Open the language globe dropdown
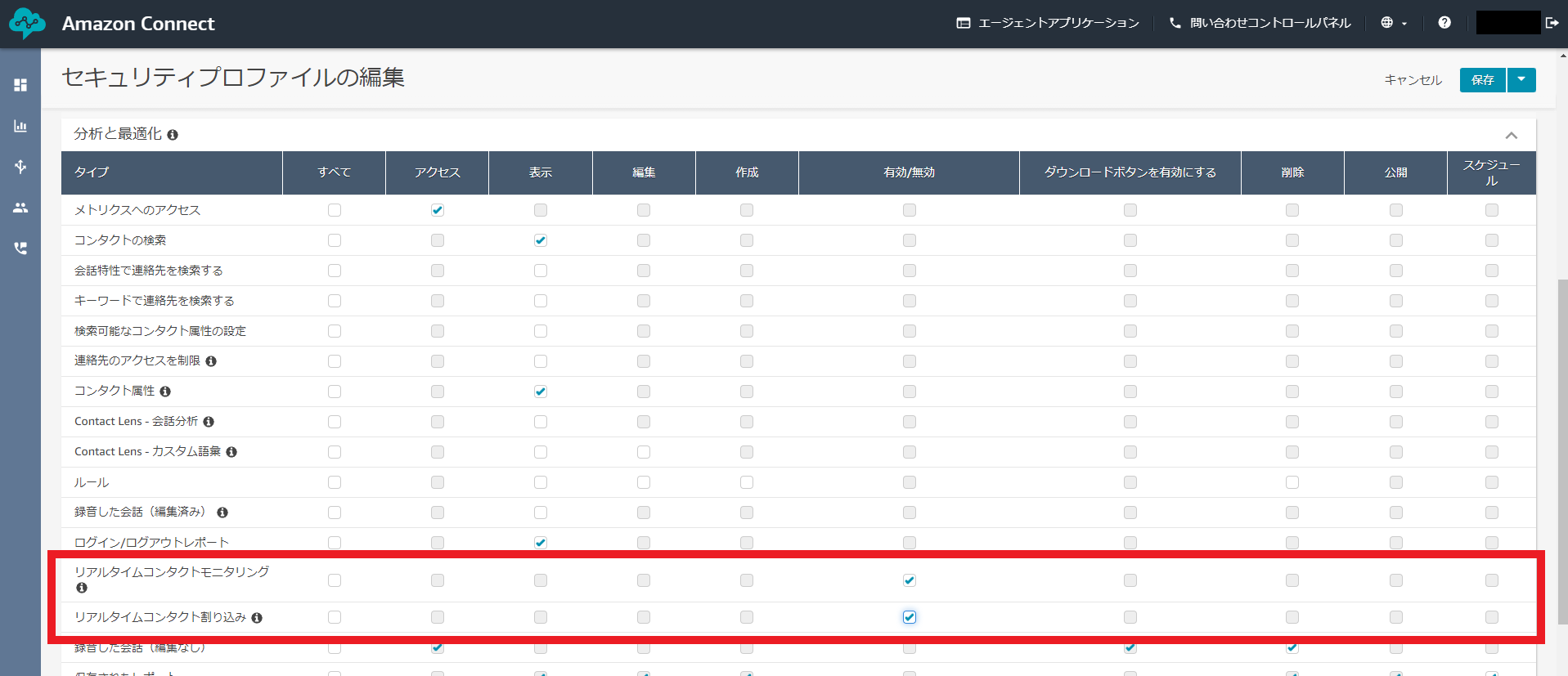The width and height of the screenshot is (1568, 676). click(1394, 23)
